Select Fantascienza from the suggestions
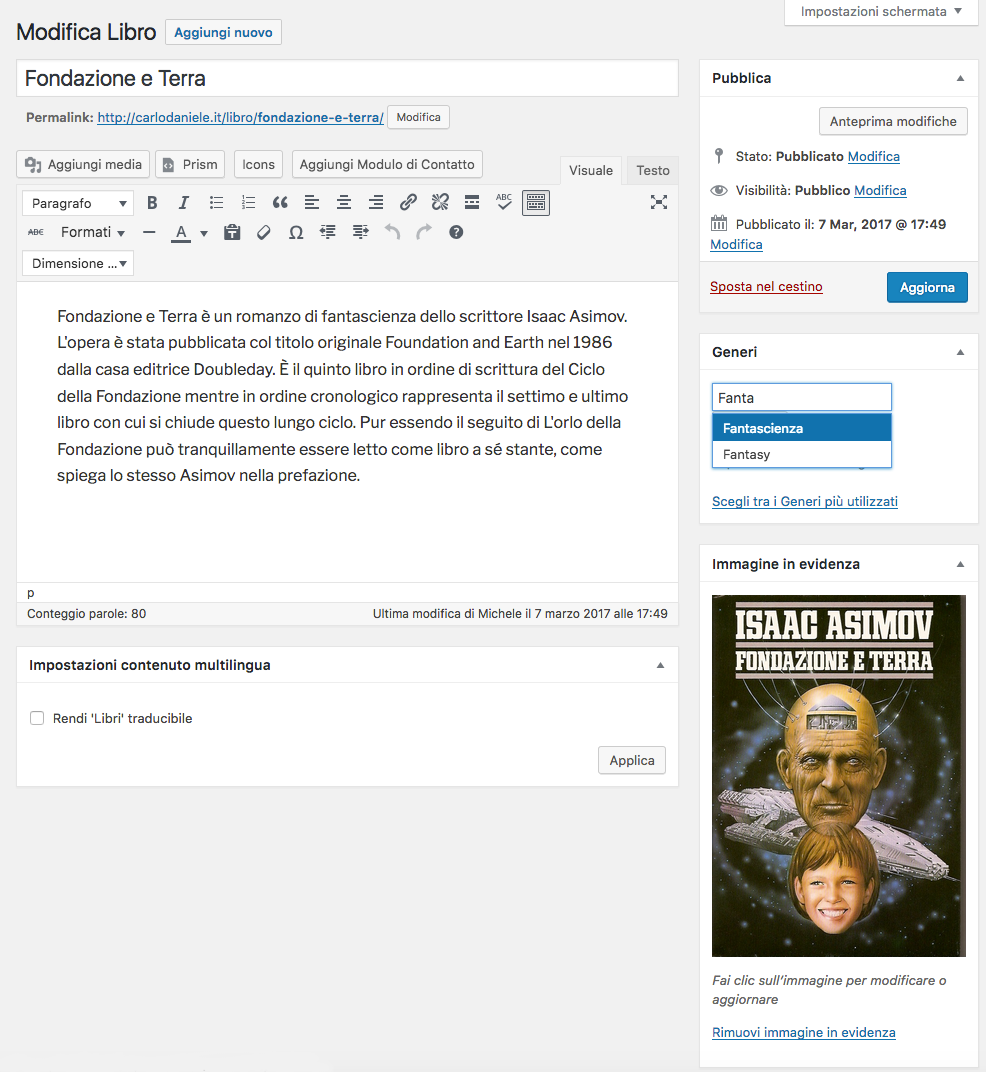 coord(801,428)
